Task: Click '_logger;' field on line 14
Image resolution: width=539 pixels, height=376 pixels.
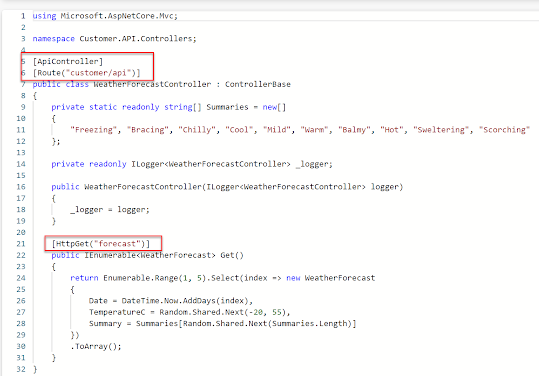Action: click(x=314, y=164)
